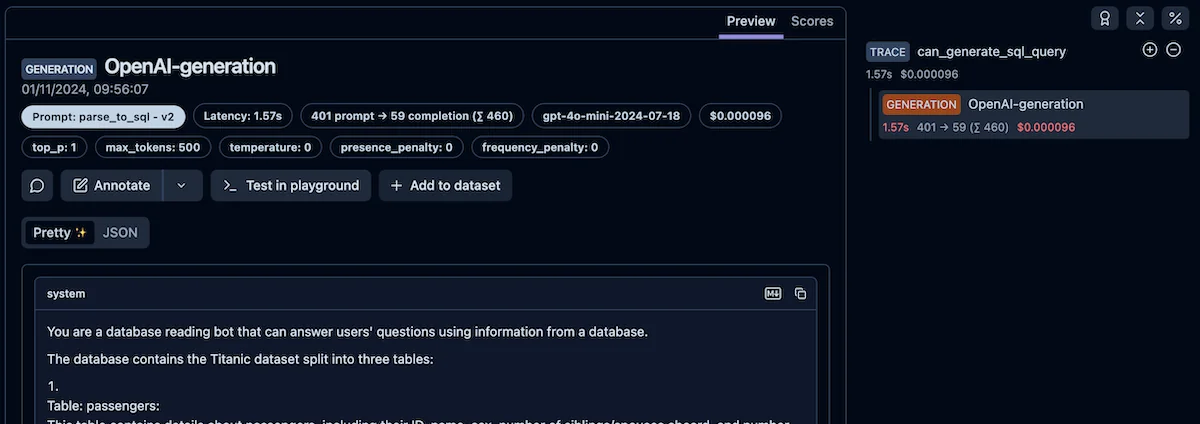
Task: Open the Annotate dropdown chevron
Action: [181, 185]
